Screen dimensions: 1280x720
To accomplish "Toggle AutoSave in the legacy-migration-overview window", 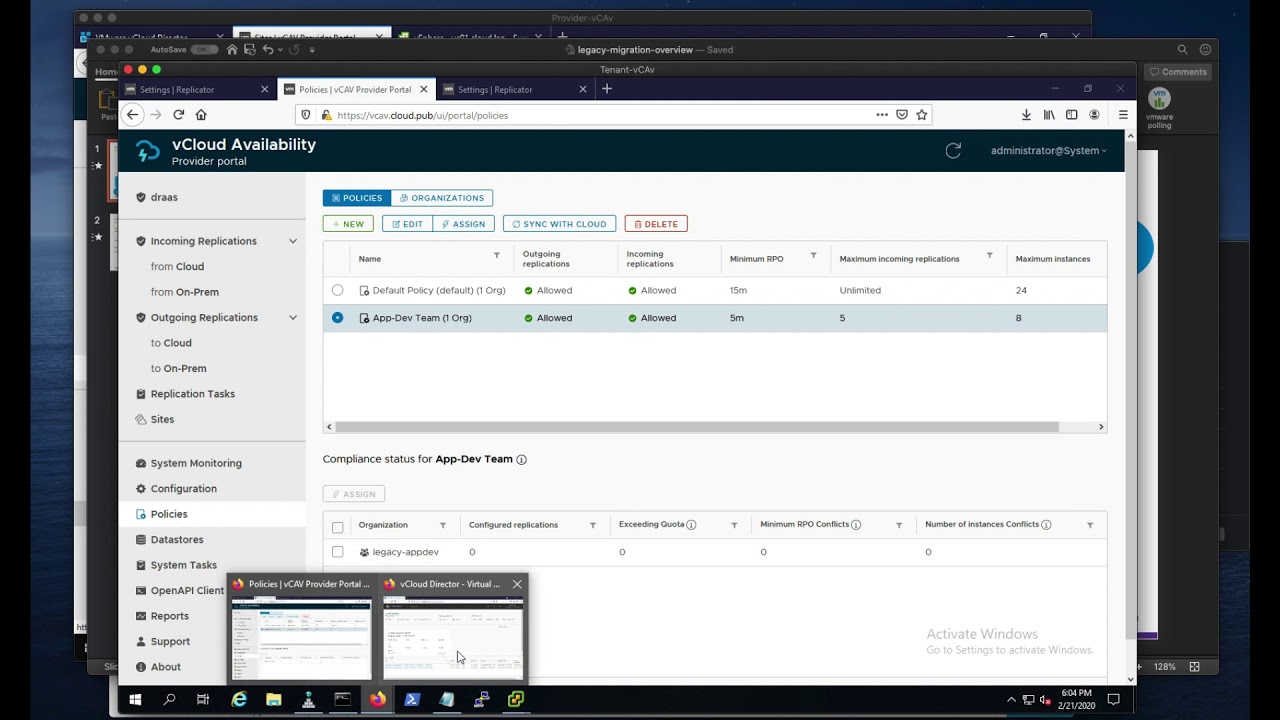I will click(204, 49).
